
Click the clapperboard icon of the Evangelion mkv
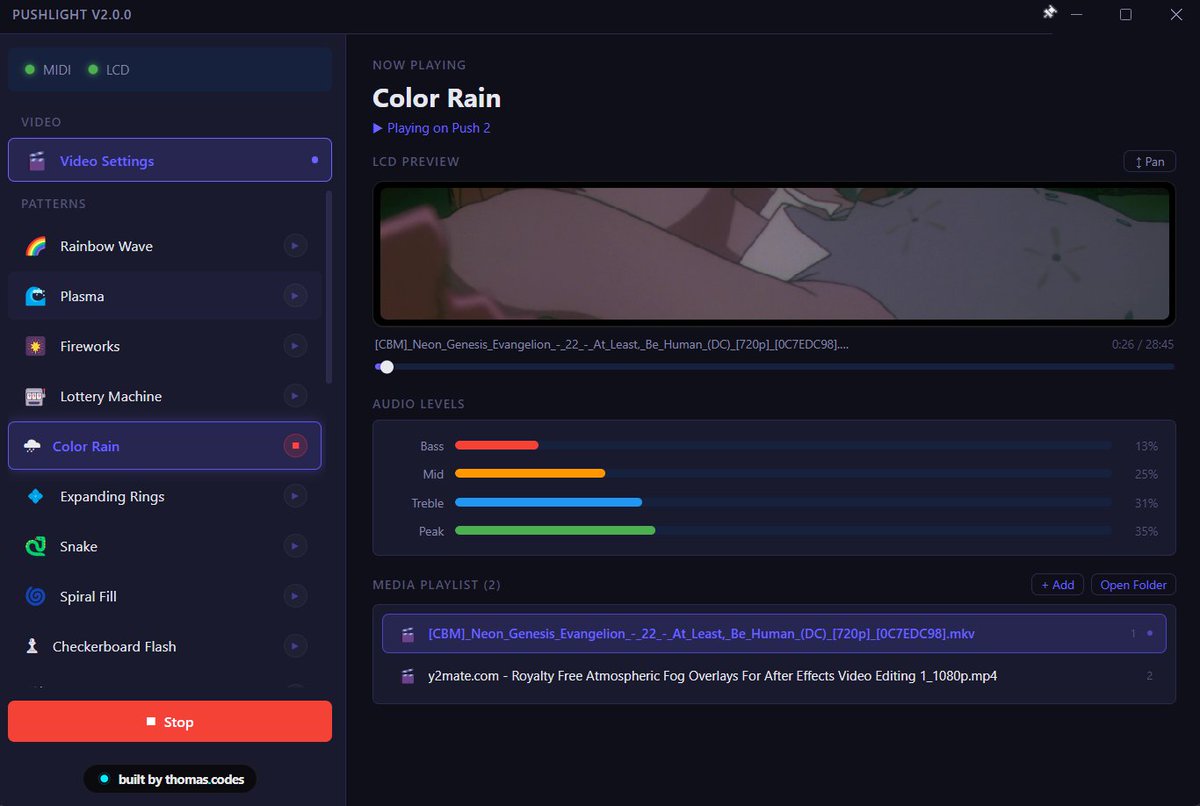click(408, 634)
